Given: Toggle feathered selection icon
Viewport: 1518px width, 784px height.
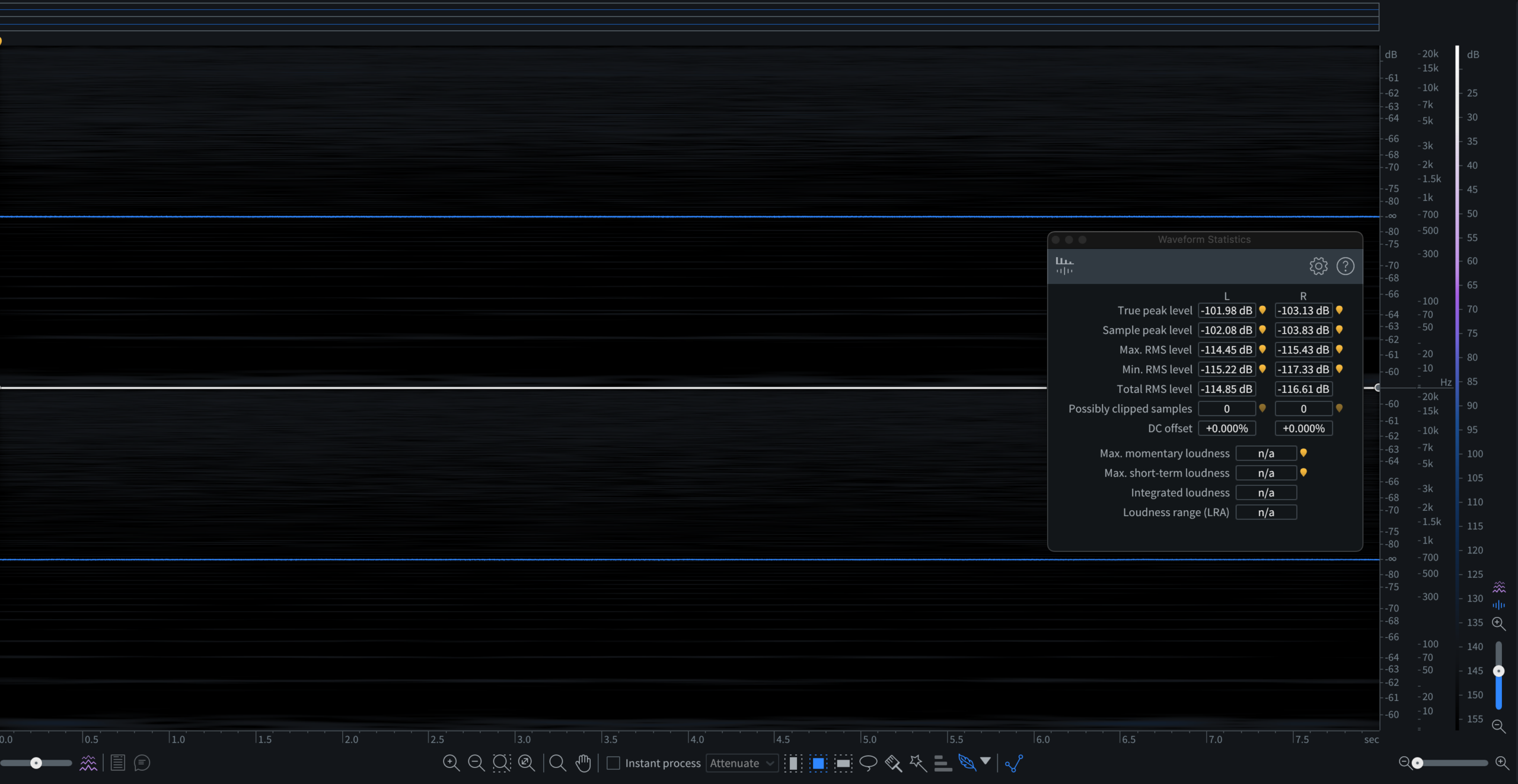Looking at the screenshot, I should tap(967, 763).
